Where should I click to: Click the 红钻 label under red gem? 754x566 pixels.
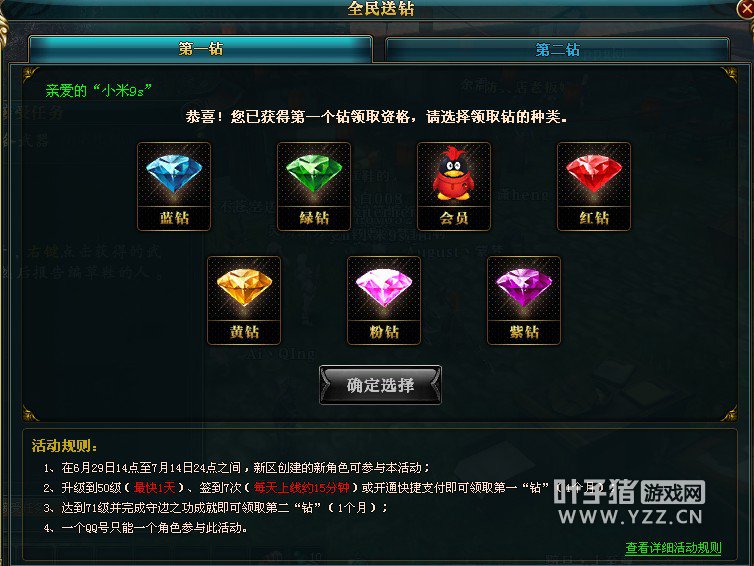[x=594, y=218]
